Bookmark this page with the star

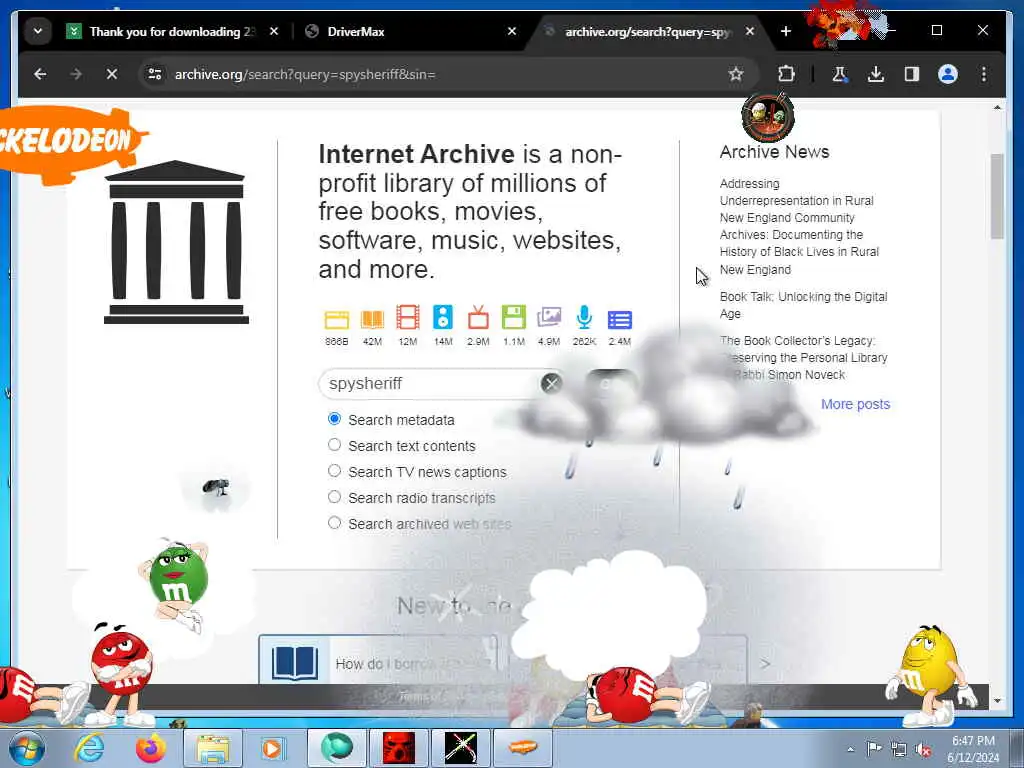[x=736, y=74]
